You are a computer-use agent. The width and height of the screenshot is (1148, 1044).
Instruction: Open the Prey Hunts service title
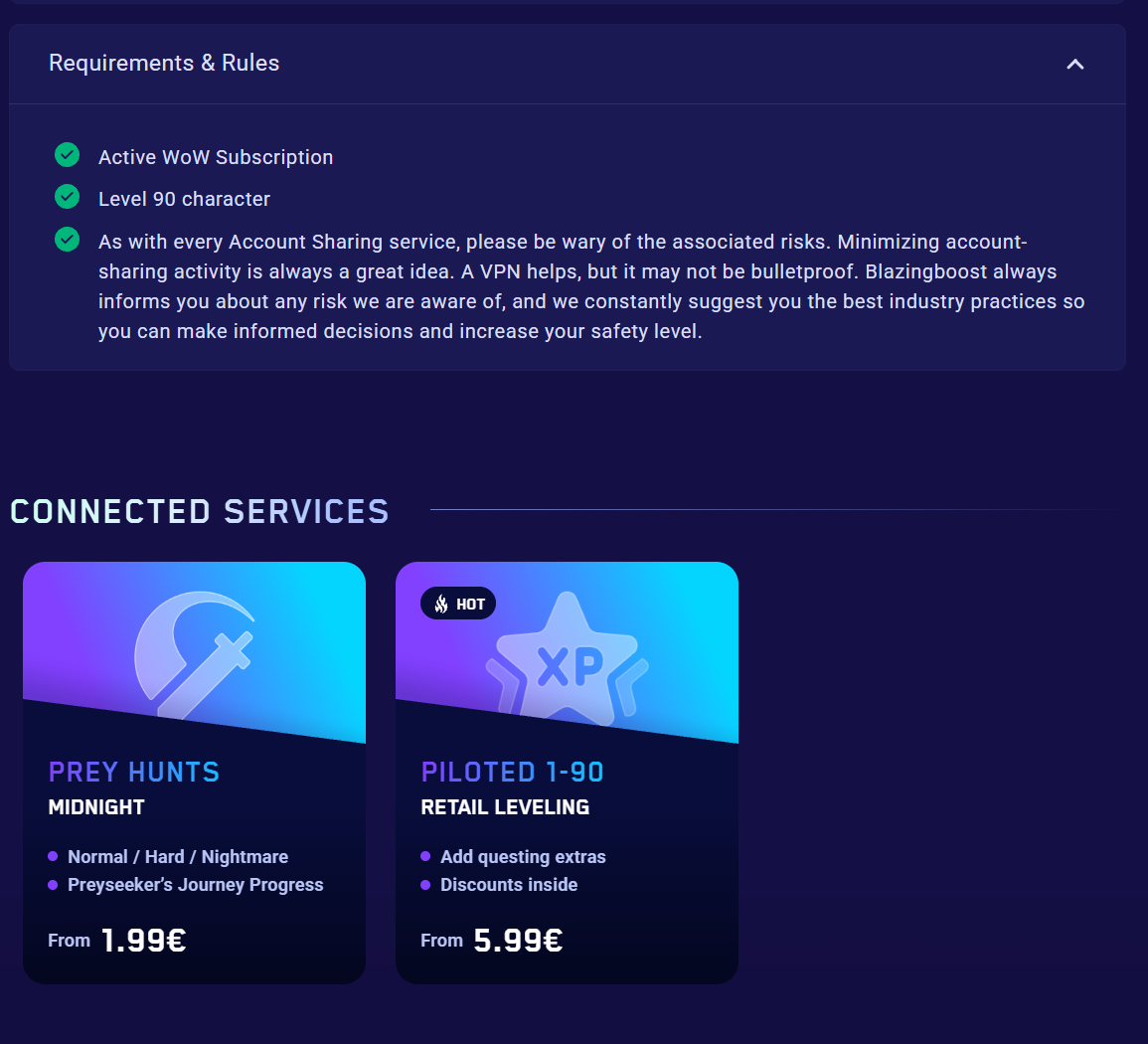point(134,773)
